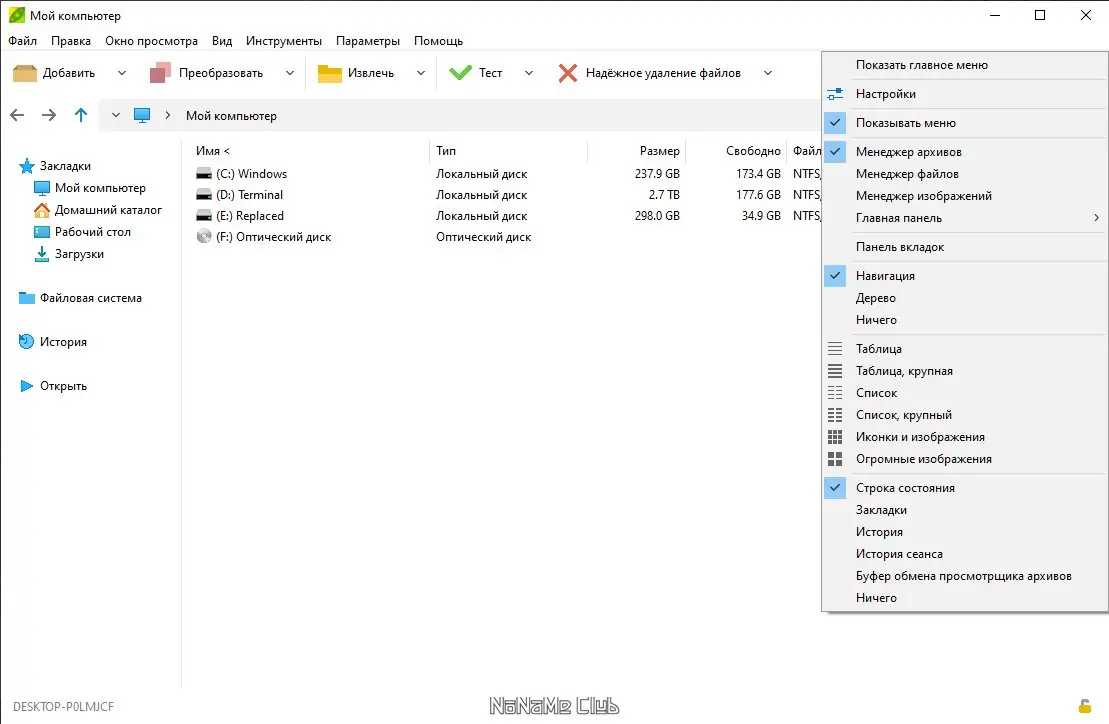
Task: Go back with the left arrow
Action: 17,115
